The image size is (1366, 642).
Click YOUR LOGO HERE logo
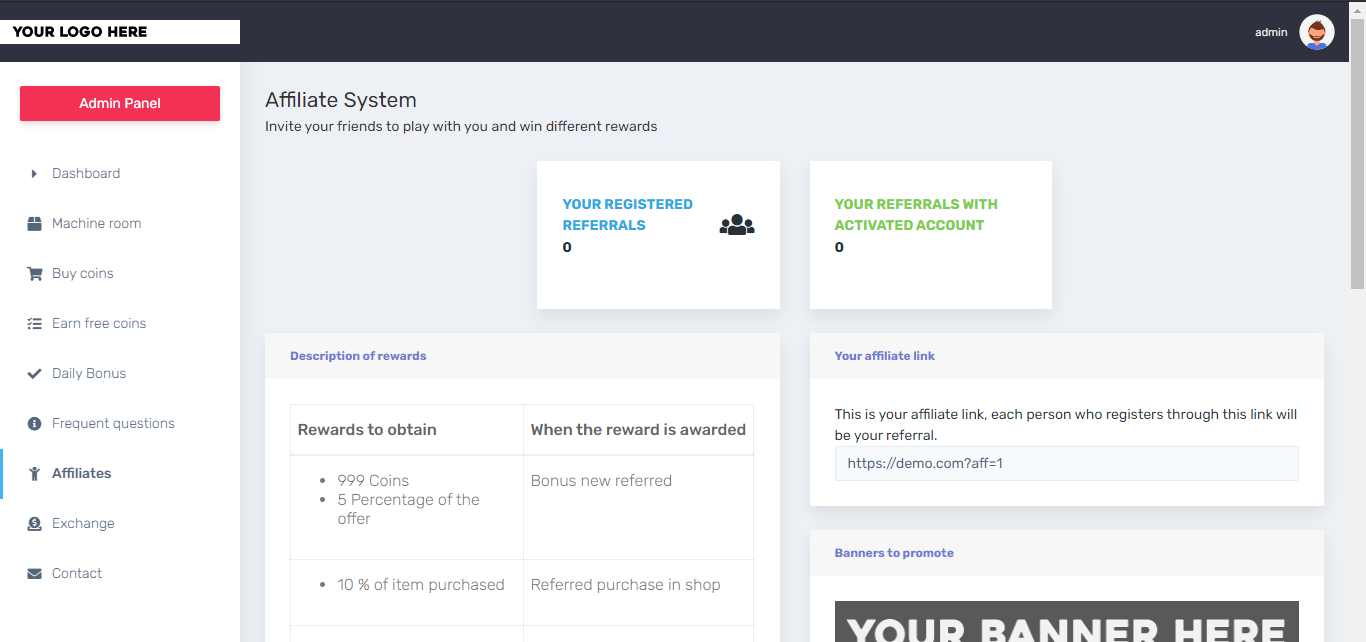coord(120,32)
